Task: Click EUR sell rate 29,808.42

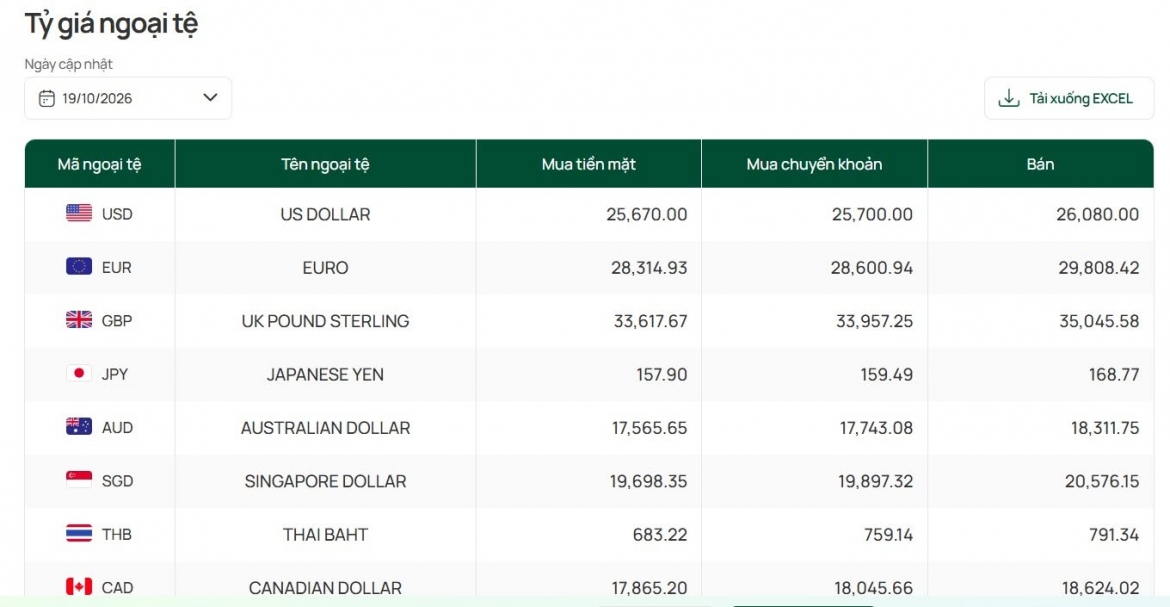Action: pos(1098,267)
